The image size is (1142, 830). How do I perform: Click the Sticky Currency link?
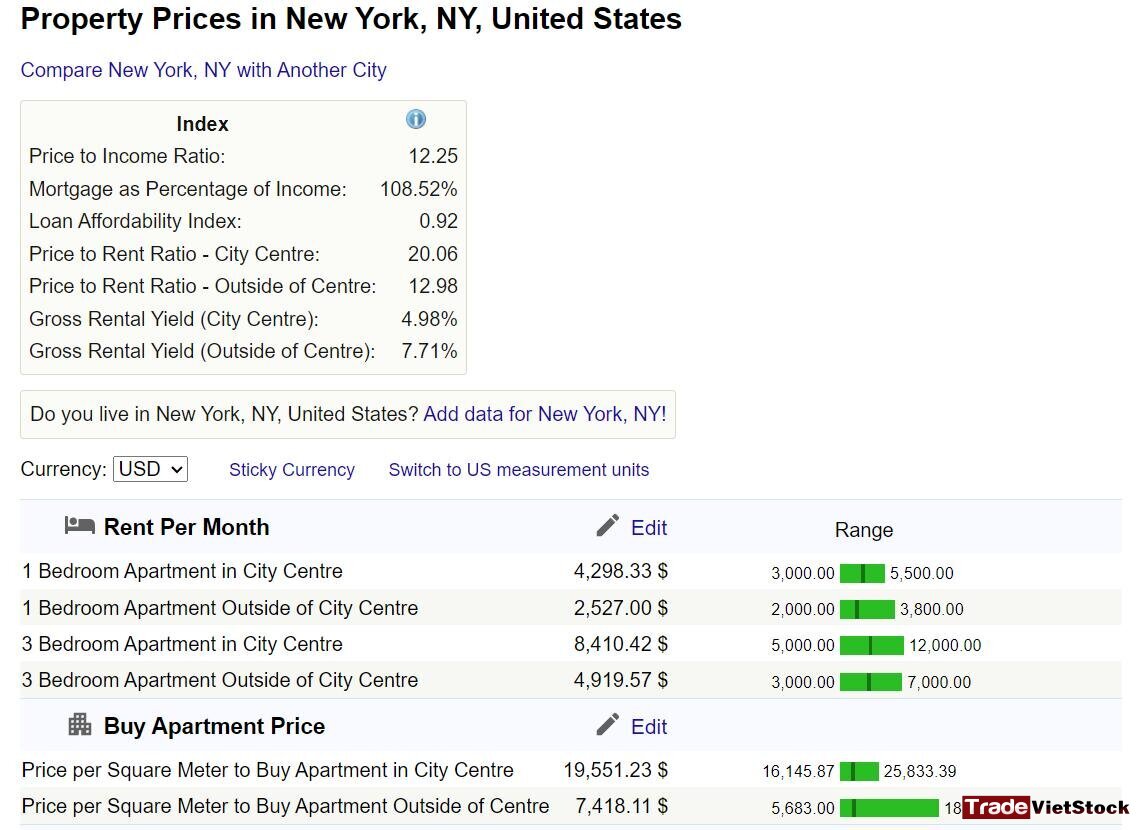pyautogui.click(x=291, y=470)
